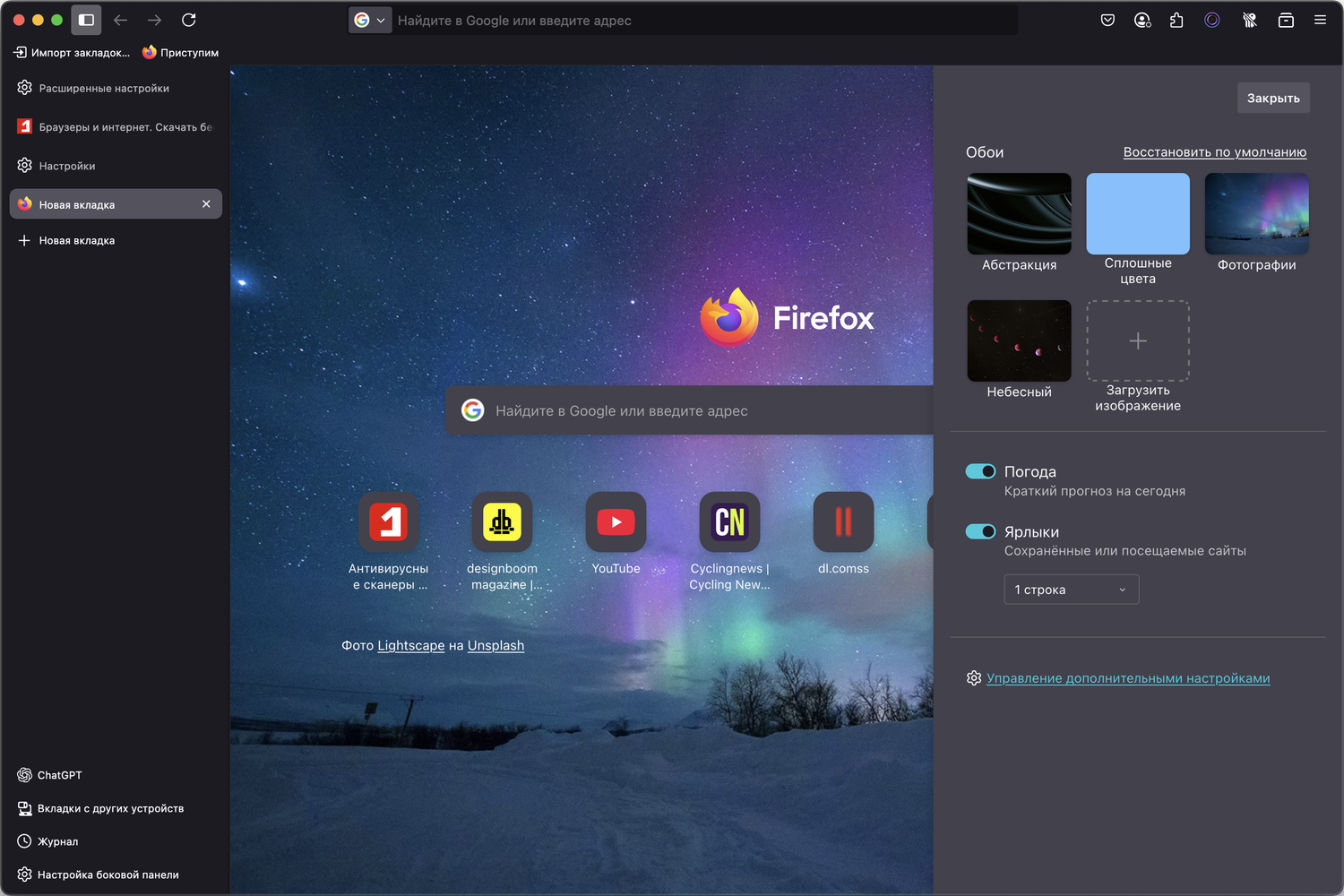Viewport: 1344px width, 896px height.
Task: Click the crossed-out key icon in the toolbar
Action: 1249,20
